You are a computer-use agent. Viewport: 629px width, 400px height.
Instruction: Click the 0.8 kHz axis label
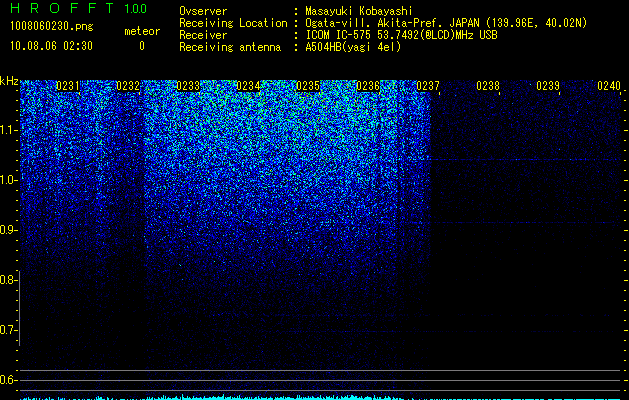click(8, 280)
